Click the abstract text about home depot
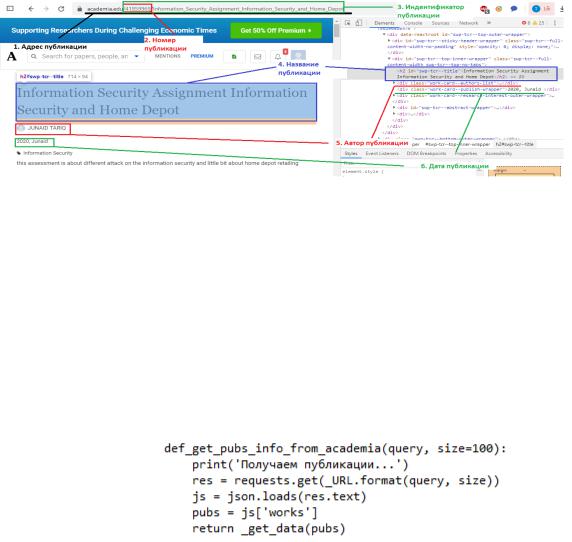The height and width of the screenshot is (542, 572). [x=157, y=163]
